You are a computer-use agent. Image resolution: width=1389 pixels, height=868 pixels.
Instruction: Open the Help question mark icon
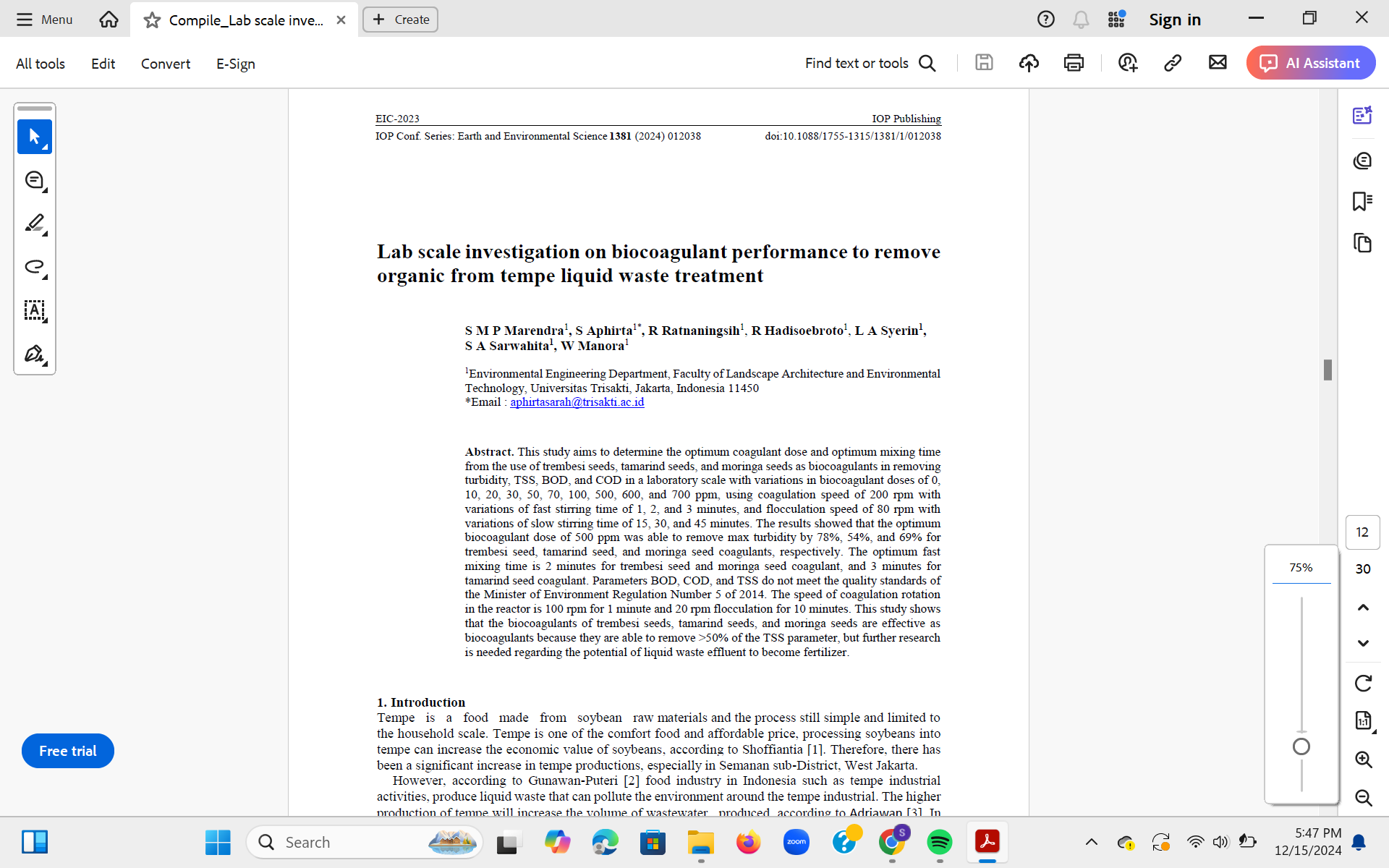pyautogui.click(x=1045, y=20)
